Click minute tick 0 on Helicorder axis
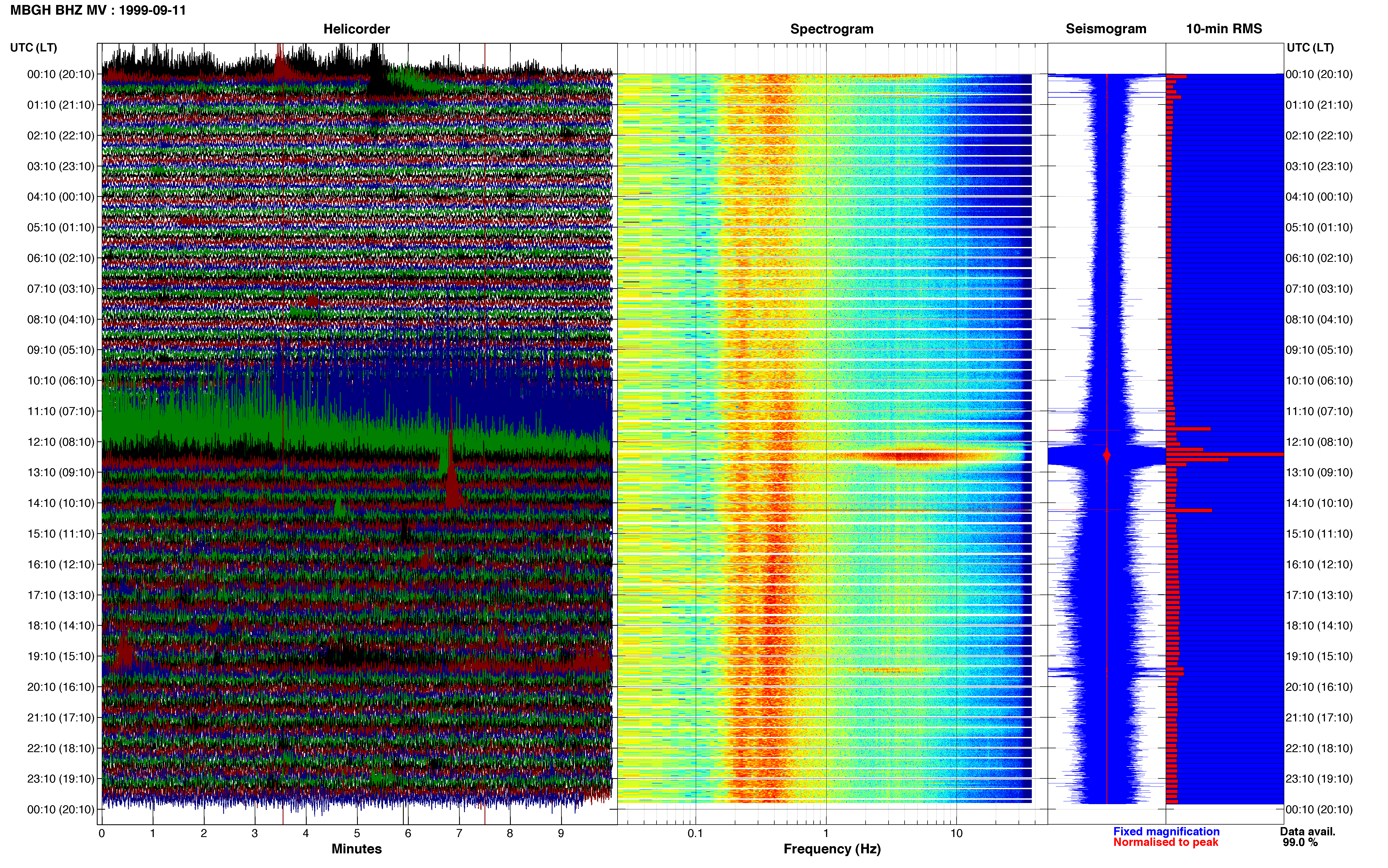Image resolution: width=1388 pixels, height=868 pixels. [101, 833]
